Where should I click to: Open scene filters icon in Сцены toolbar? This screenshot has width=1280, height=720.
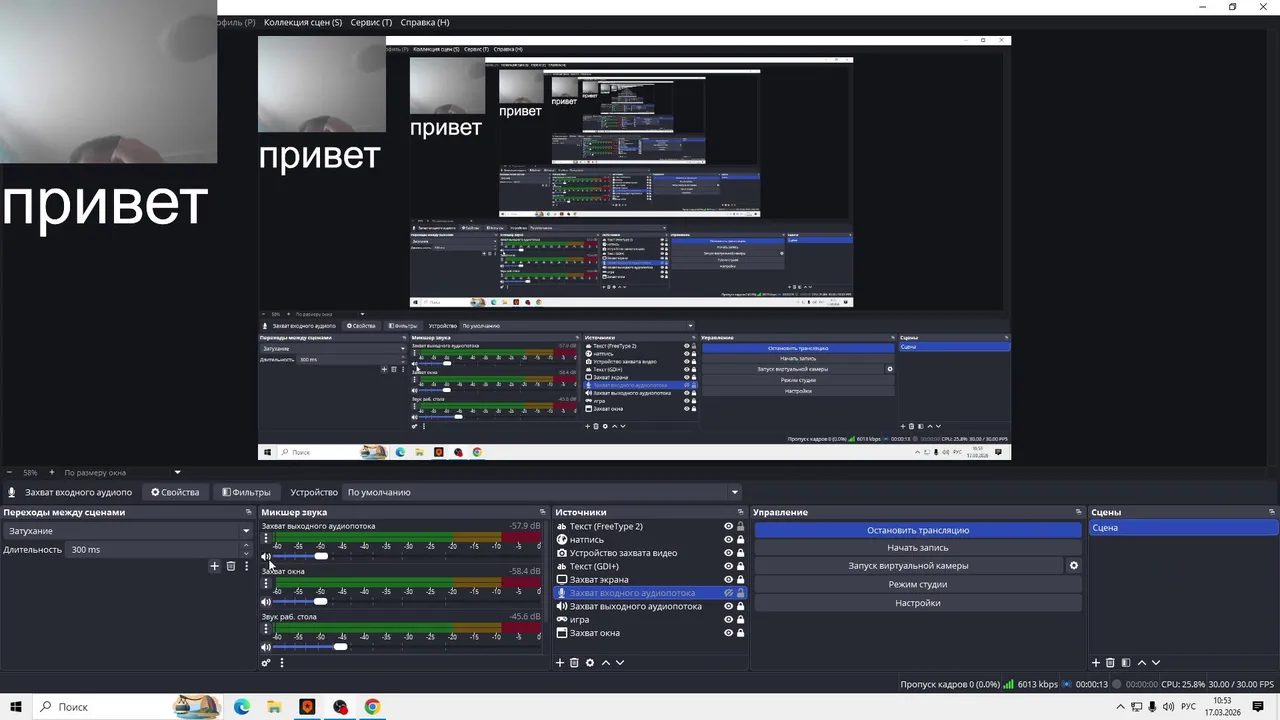coord(1126,663)
